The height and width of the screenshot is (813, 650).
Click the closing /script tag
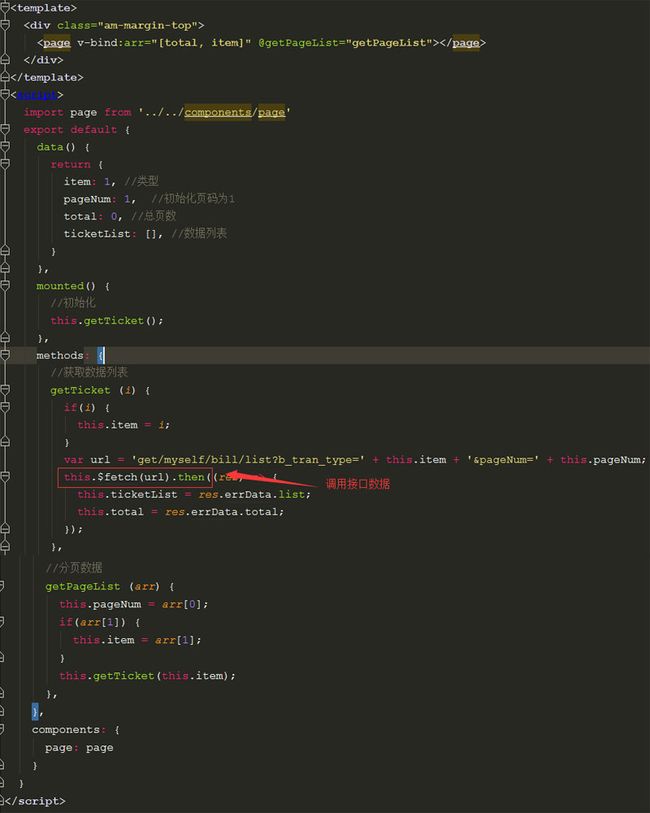(x=35, y=801)
